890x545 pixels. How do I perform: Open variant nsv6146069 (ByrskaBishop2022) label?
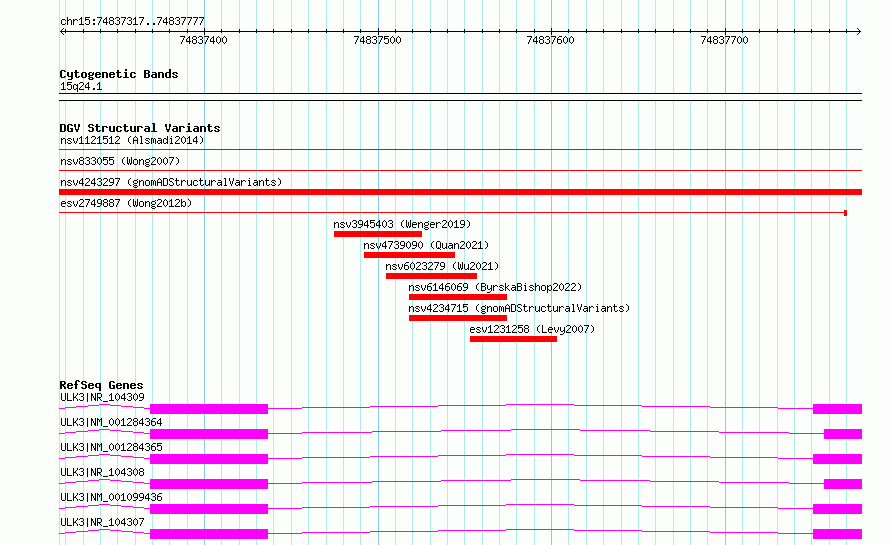click(495, 287)
